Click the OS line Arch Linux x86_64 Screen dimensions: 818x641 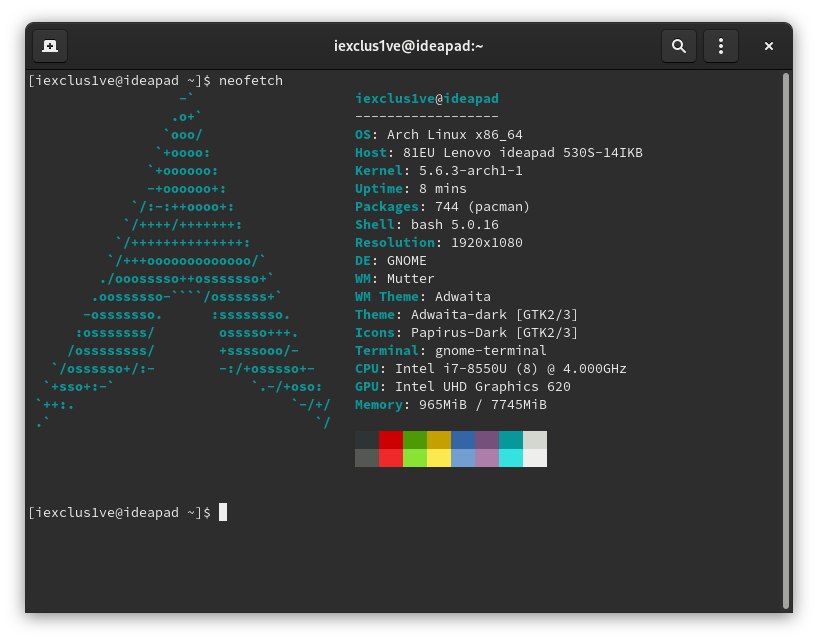click(x=439, y=135)
